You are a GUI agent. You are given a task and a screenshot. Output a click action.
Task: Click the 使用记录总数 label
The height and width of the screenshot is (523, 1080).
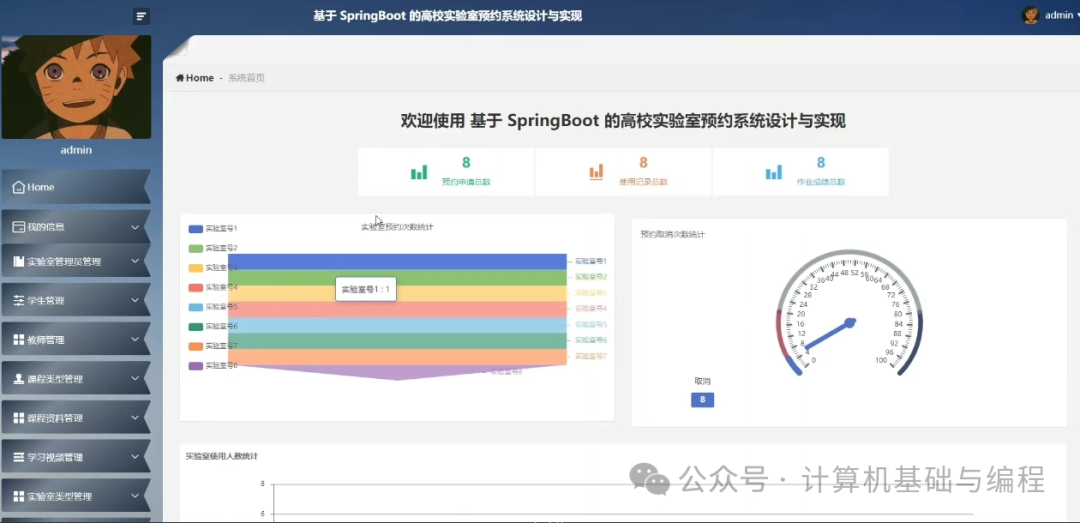643,183
